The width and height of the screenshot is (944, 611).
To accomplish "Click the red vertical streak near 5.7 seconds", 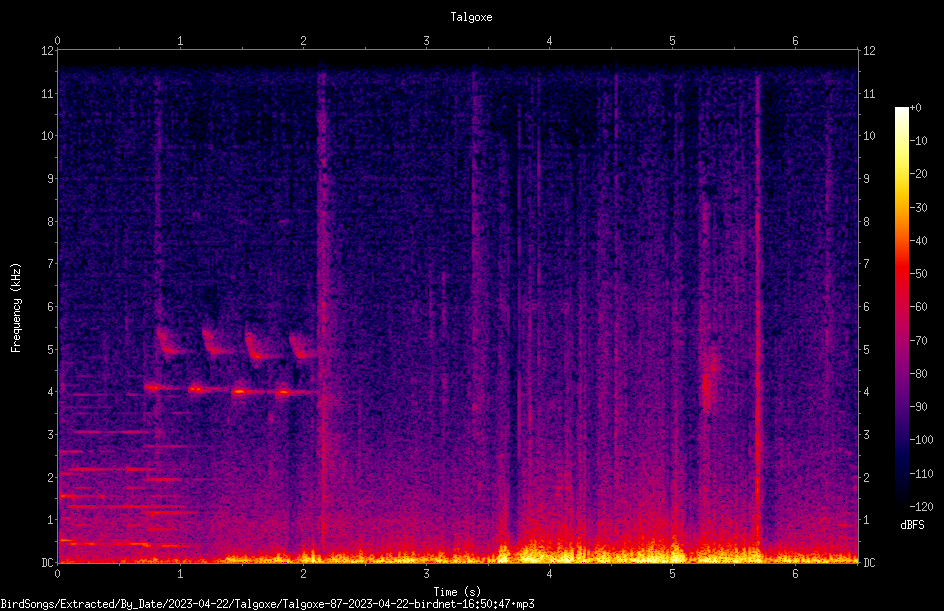I will (x=758, y=307).
